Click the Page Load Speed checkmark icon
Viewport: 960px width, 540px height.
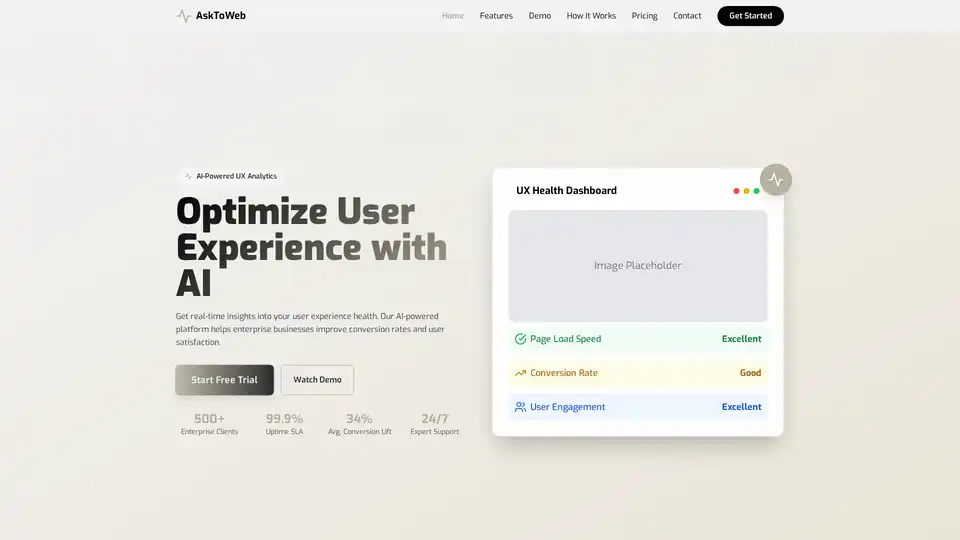click(520, 339)
